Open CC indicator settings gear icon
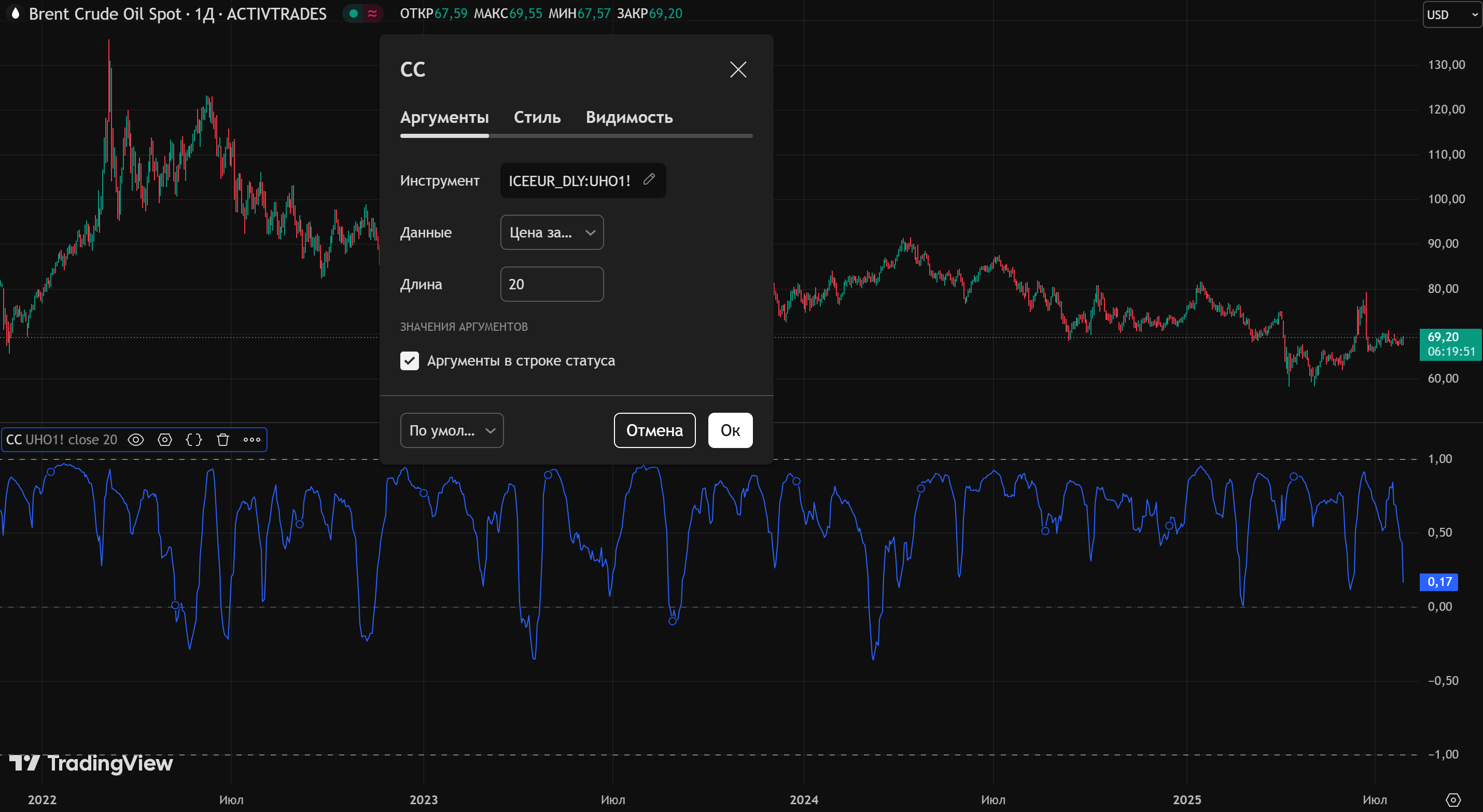Image resolution: width=1483 pixels, height=812 pixels. pos(165,440)
